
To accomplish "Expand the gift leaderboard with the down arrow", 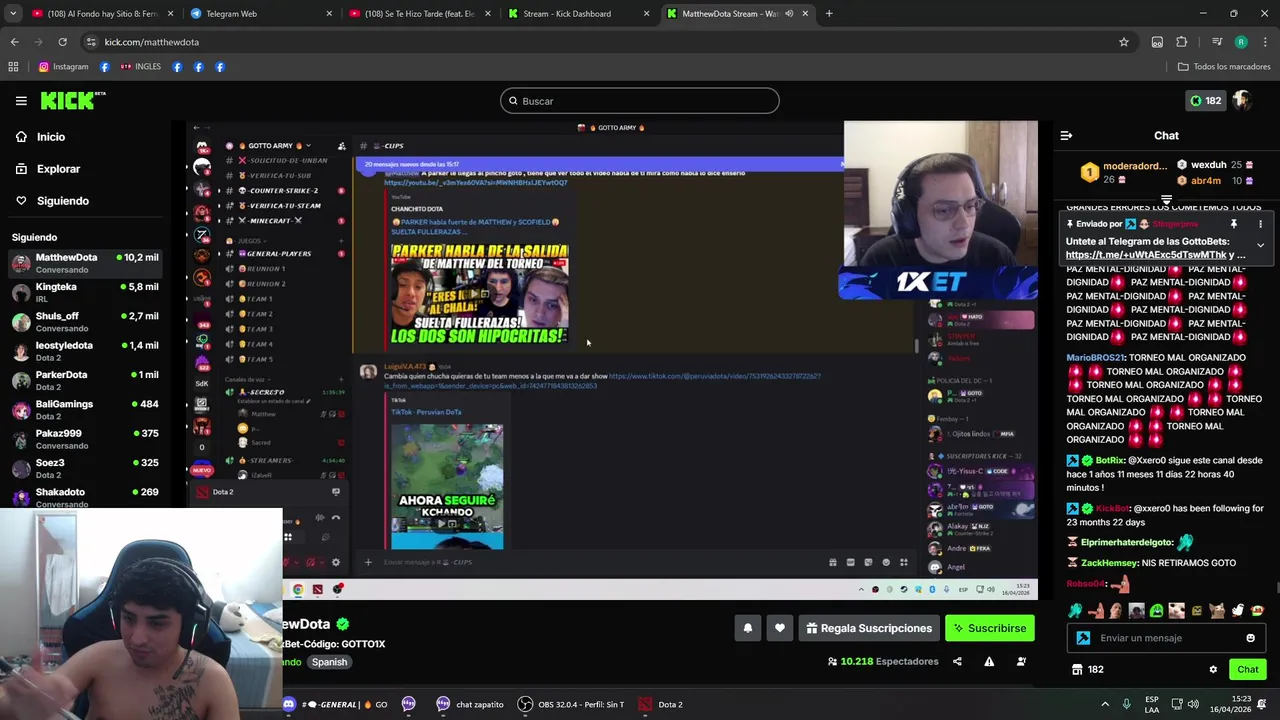I will coord(1166,199).
